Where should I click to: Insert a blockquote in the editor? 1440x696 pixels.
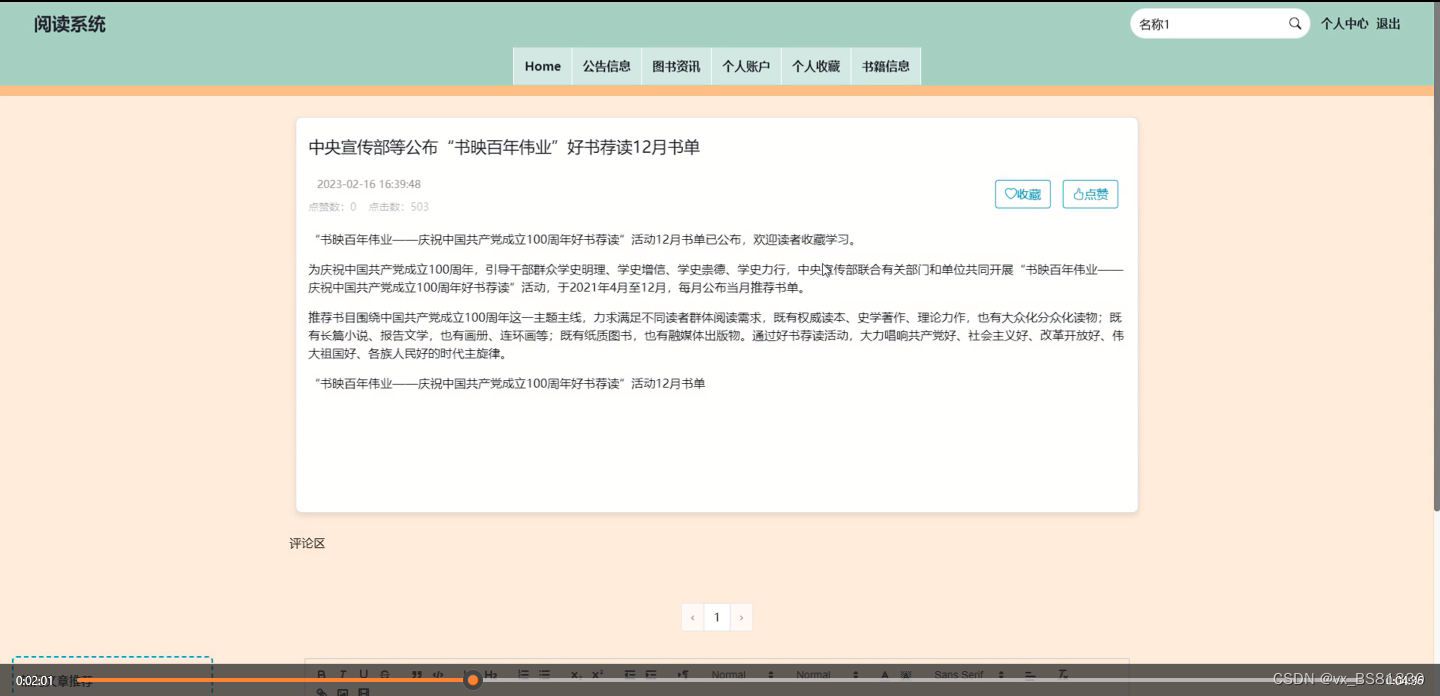point(417,675)
